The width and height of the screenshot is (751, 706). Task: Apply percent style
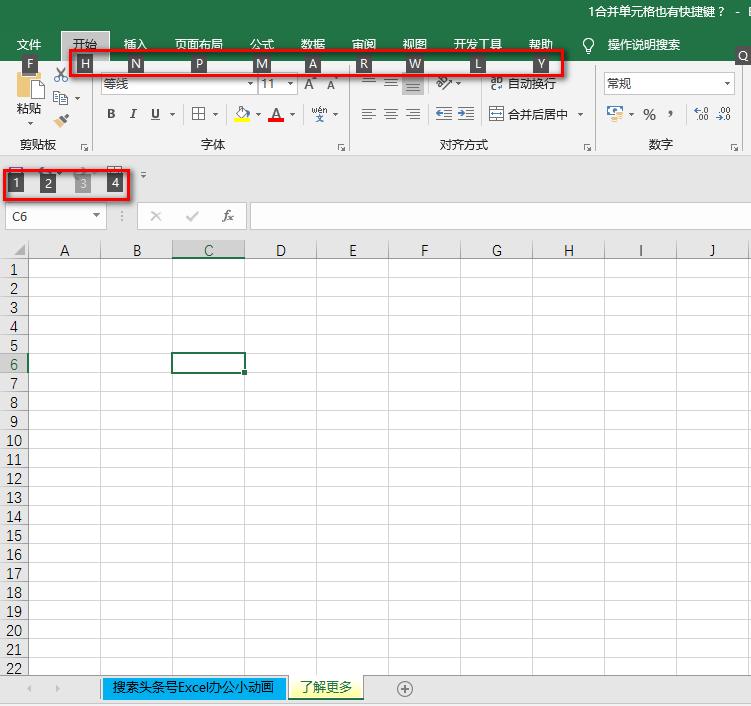click(649, 114)
